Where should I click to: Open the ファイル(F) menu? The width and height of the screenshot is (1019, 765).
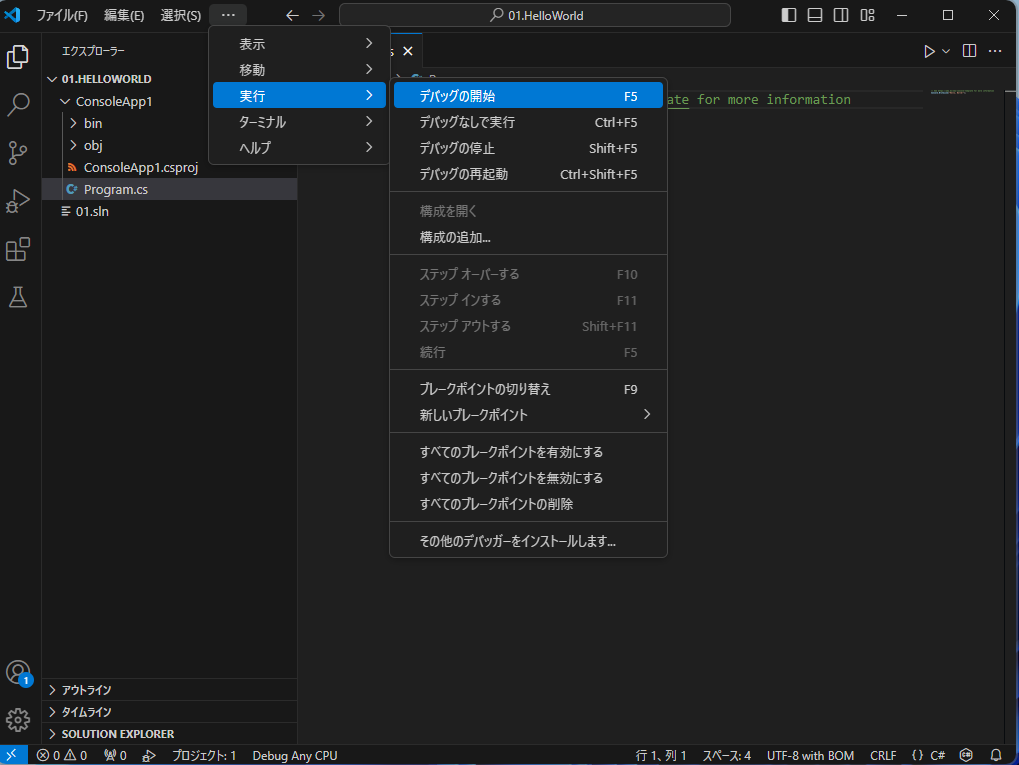[x=62, y=15]
